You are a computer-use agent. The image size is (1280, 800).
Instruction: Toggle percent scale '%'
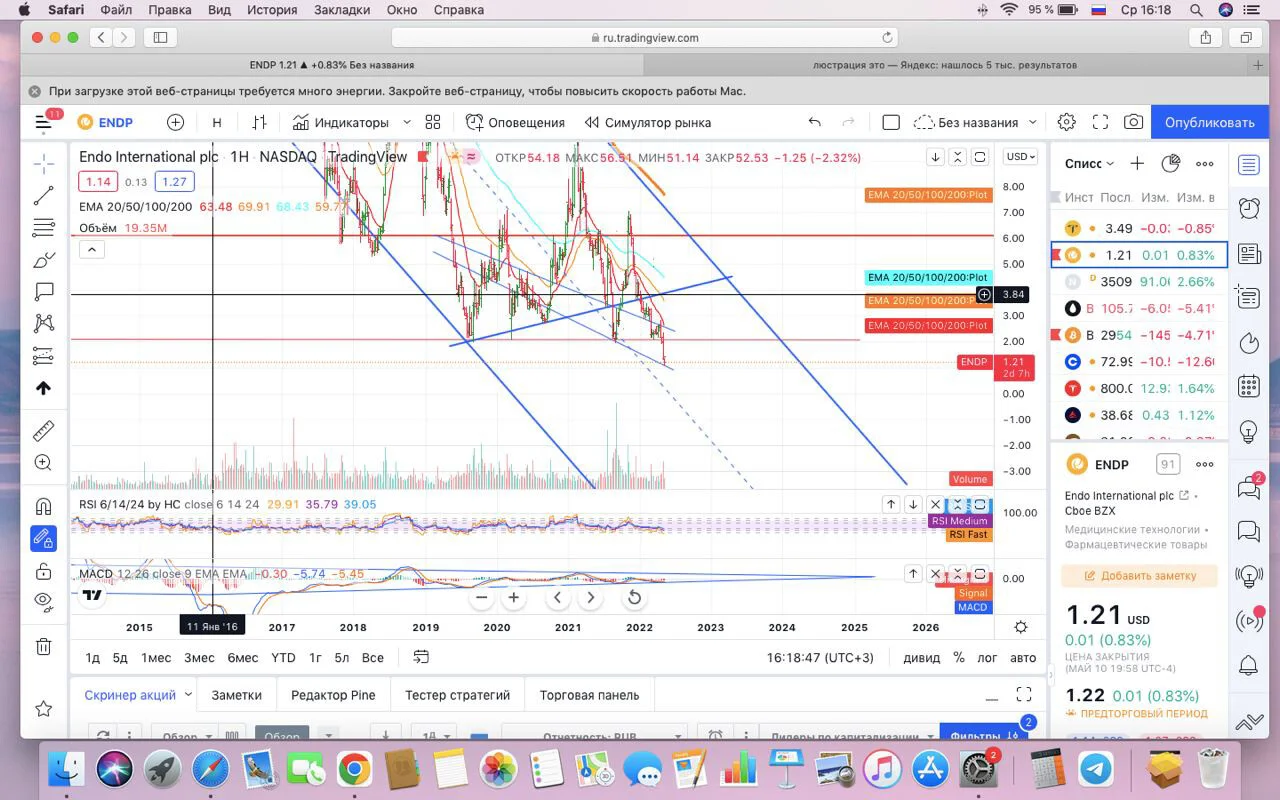tap(959, 657)
